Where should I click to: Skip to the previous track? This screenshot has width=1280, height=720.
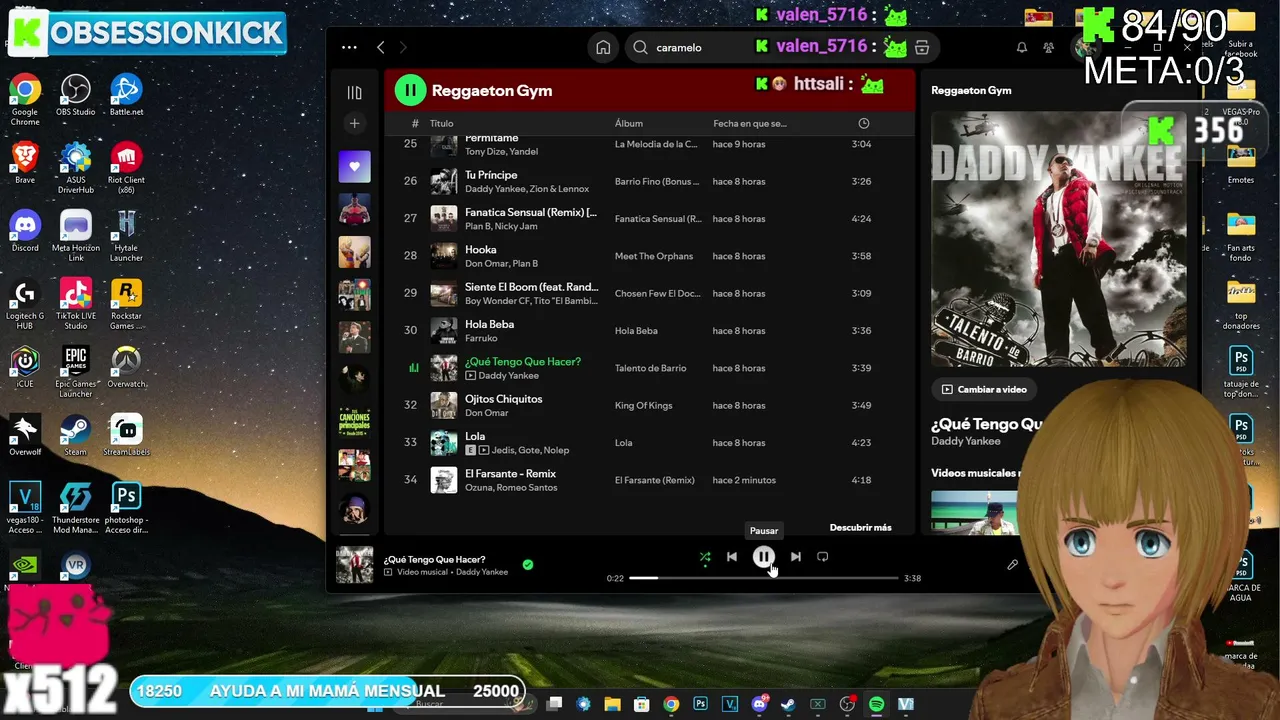(732, 557)
